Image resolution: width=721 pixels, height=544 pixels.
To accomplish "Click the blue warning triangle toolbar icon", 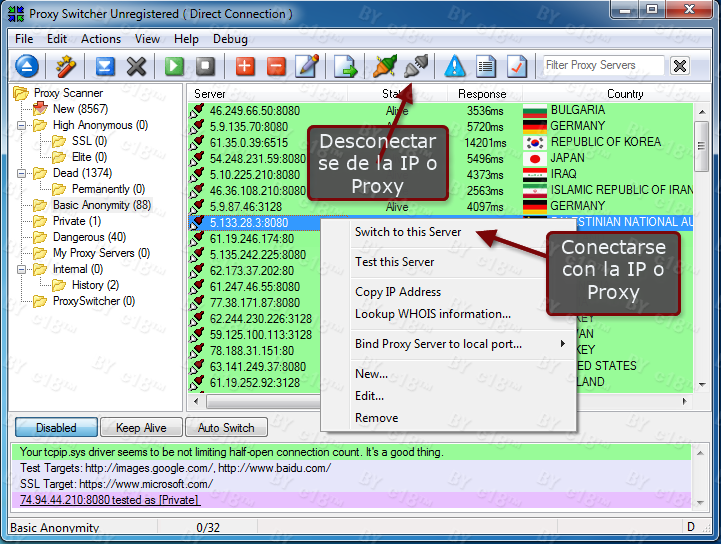I will [455, 67].
